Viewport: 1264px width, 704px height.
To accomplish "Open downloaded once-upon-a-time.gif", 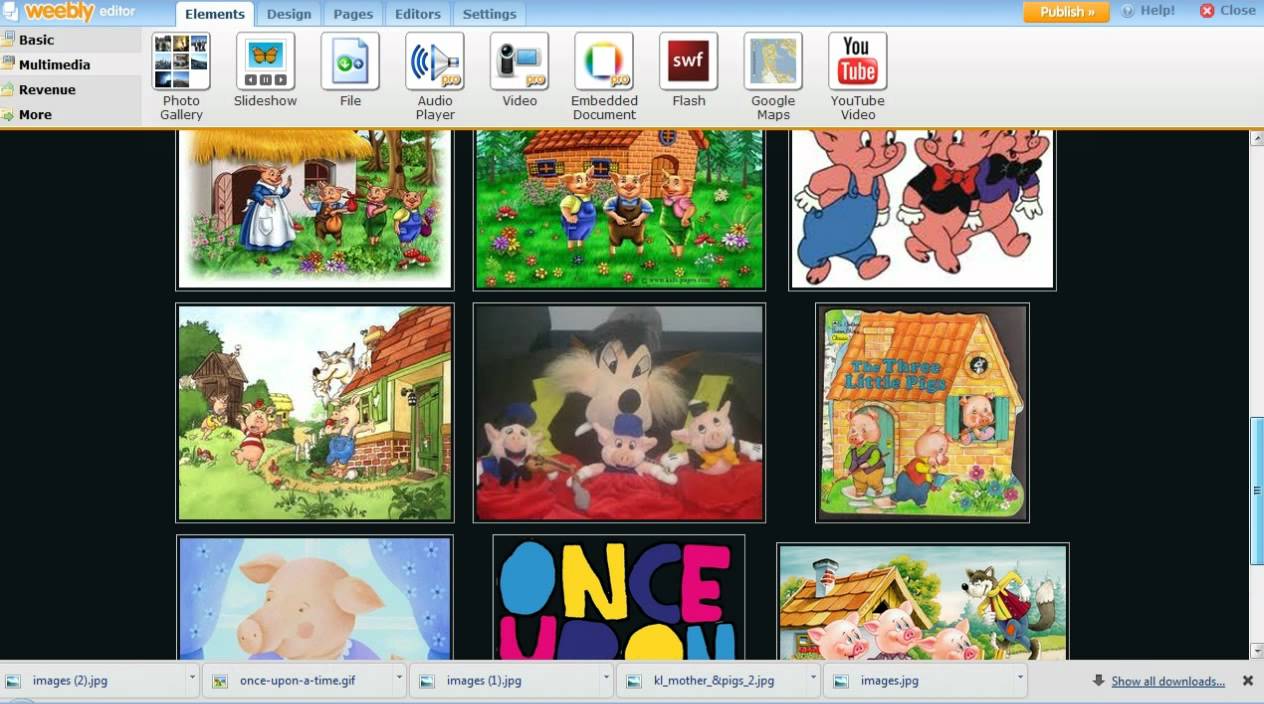I will point(298,681).
